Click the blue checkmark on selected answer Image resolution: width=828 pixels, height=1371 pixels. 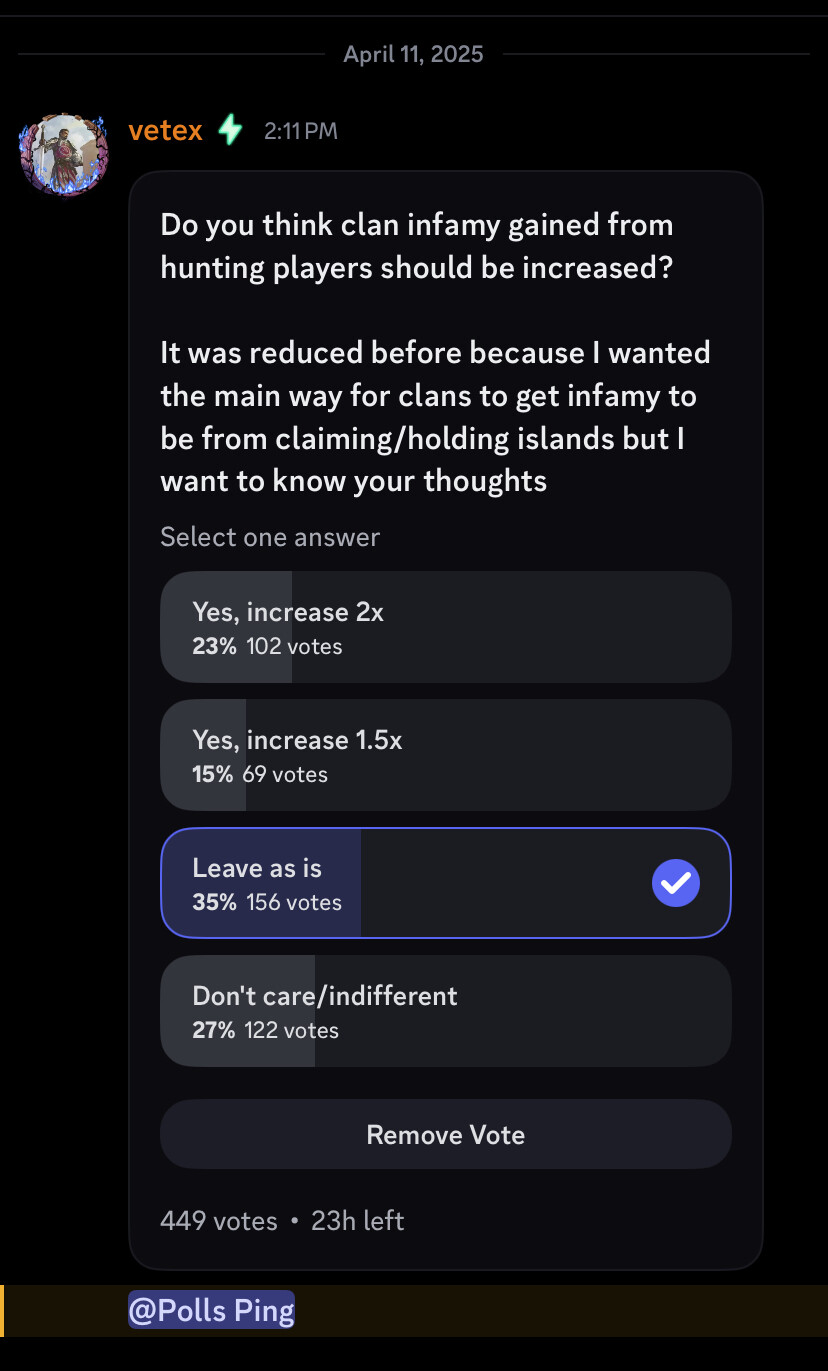pyautogui.click(x=676, y=883)
